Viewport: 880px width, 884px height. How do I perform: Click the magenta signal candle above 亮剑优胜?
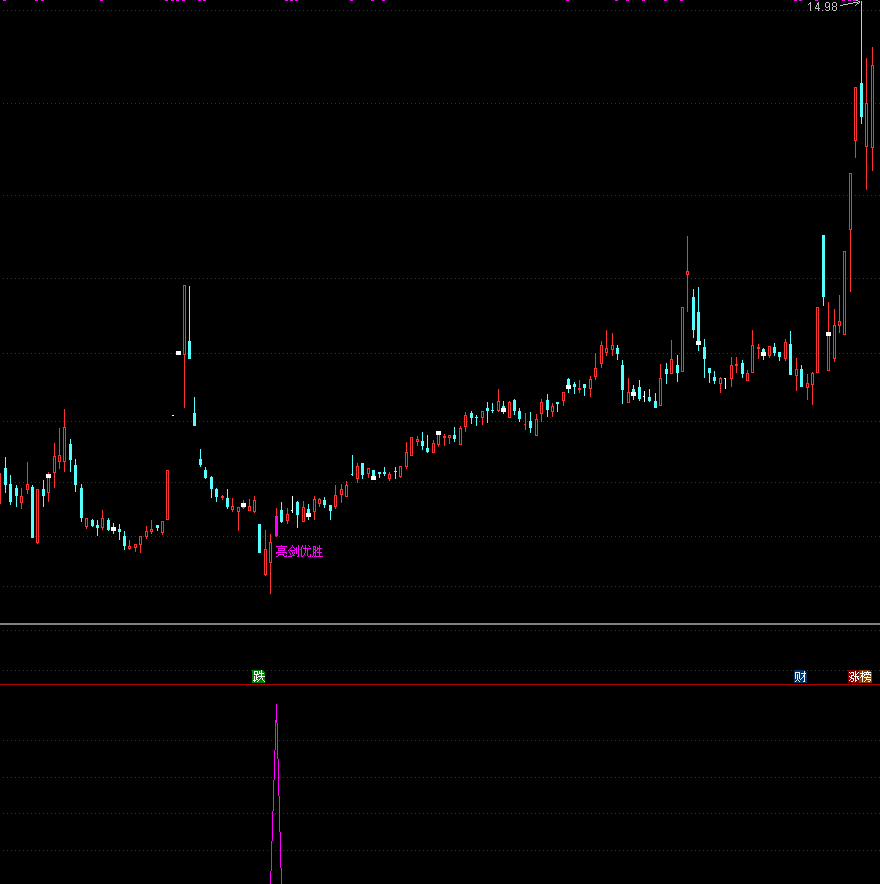[x=277, y=524]
